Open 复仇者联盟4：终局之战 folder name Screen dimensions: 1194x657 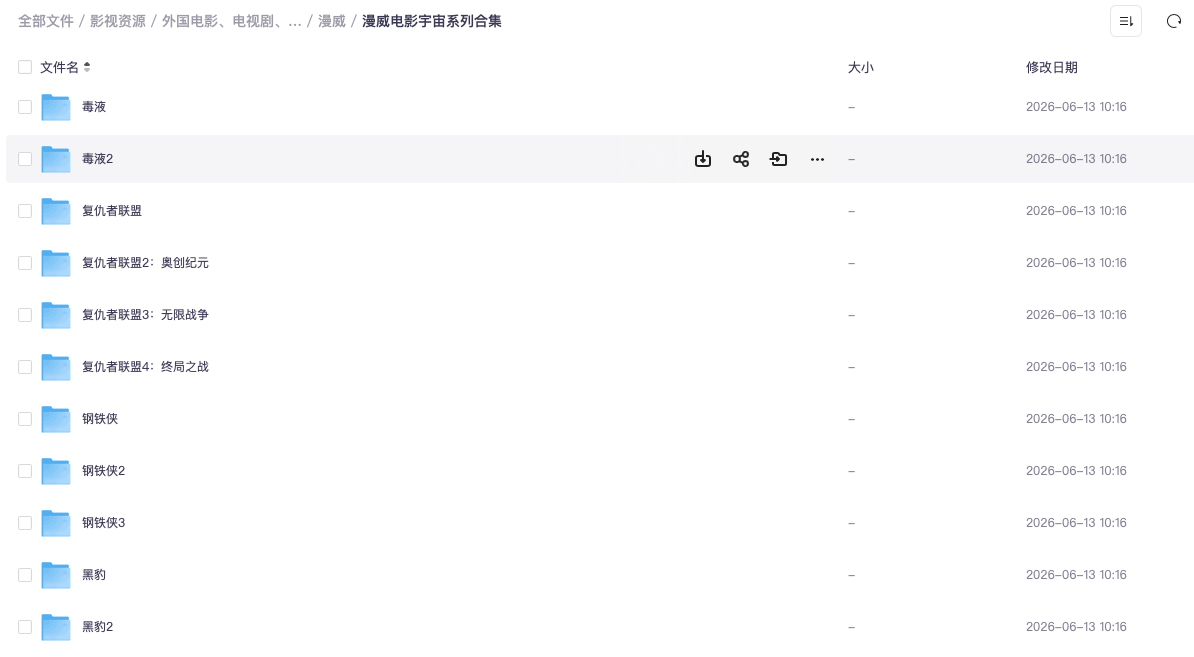click(x=145, y=367)
